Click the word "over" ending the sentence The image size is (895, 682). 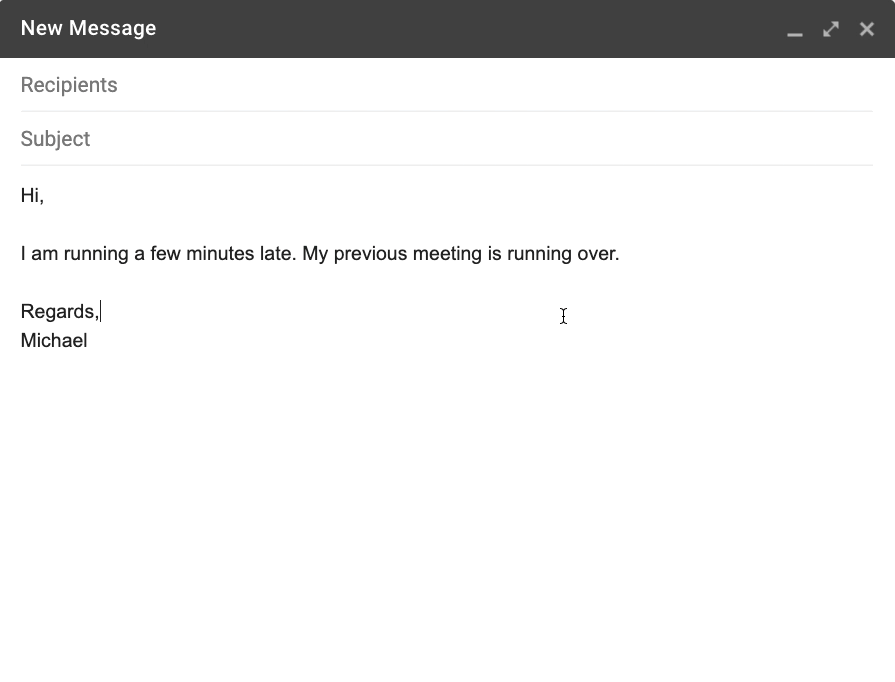pos(597,254)
